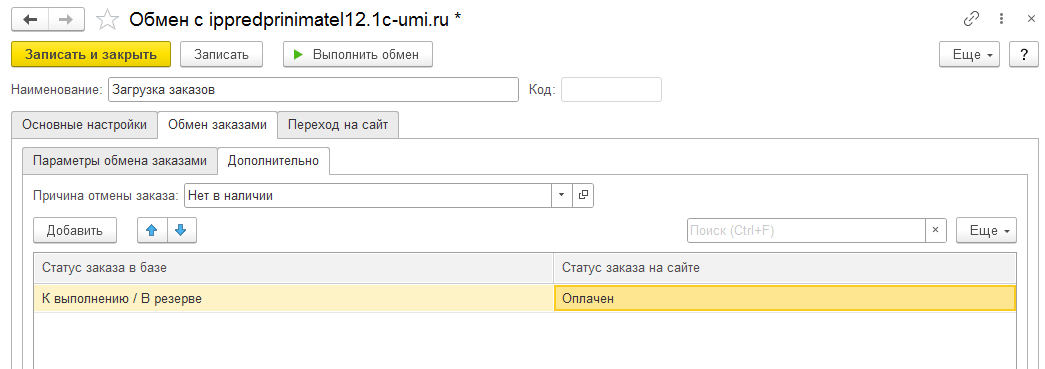
Task: Open the Еще menu above the table
Action: pos(987,230)
